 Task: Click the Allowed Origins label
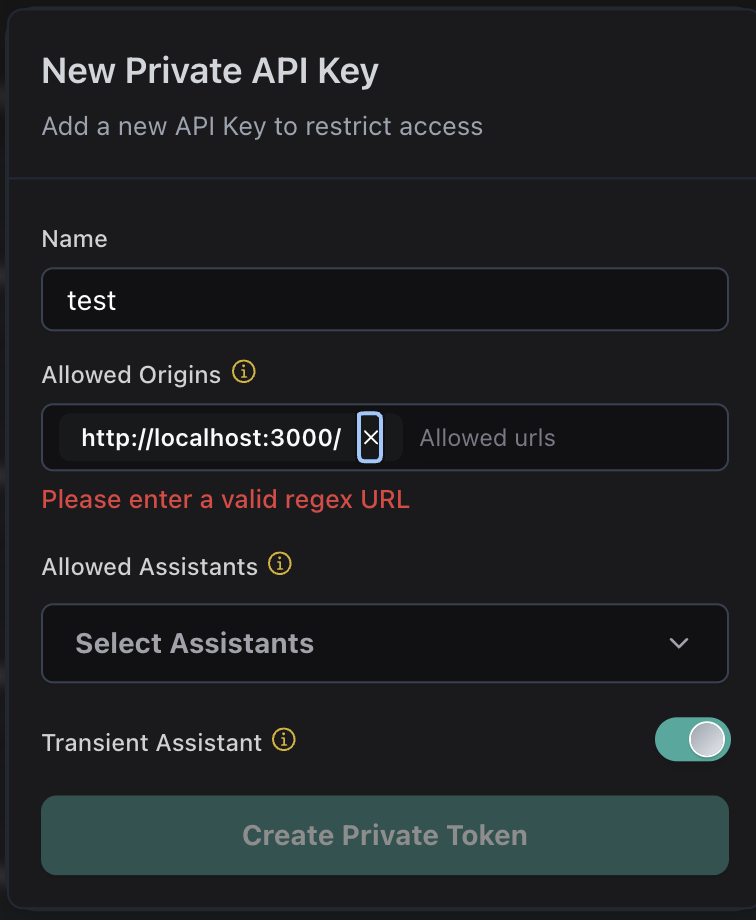[x=131, y=375]
